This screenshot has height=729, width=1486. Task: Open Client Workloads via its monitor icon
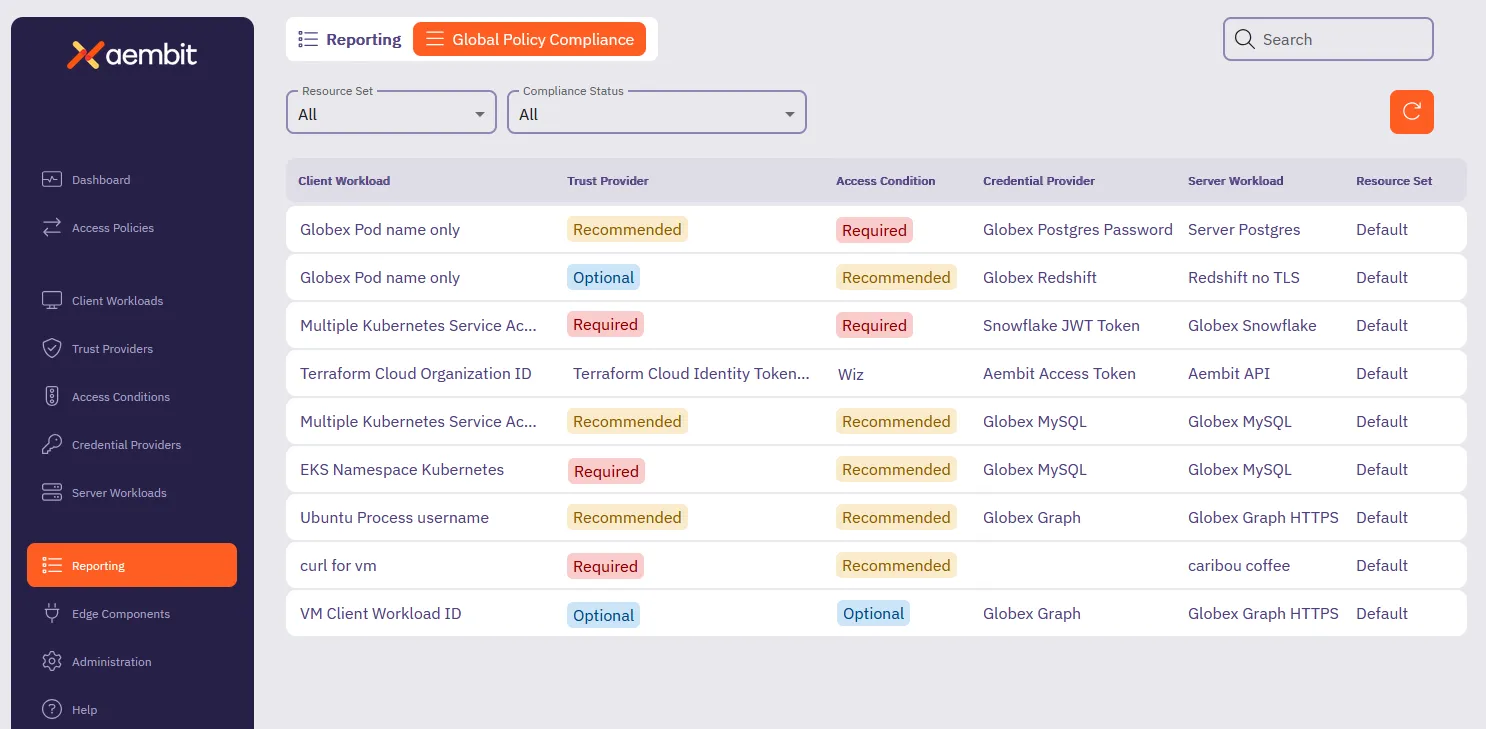(x=53, y=300)
